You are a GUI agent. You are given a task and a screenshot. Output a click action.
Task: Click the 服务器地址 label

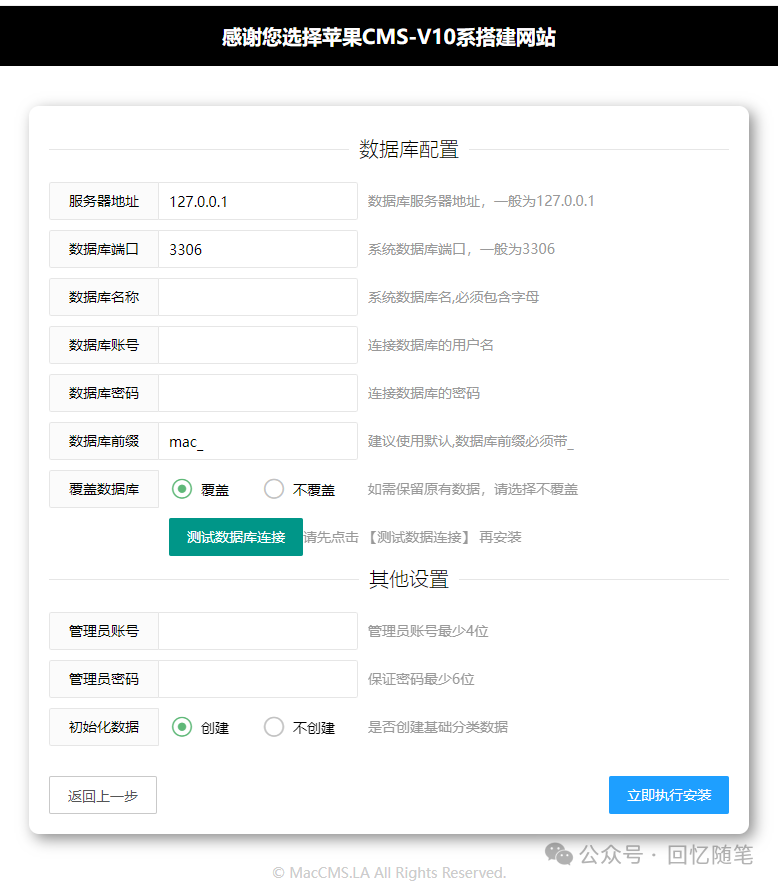coord(104,201)
